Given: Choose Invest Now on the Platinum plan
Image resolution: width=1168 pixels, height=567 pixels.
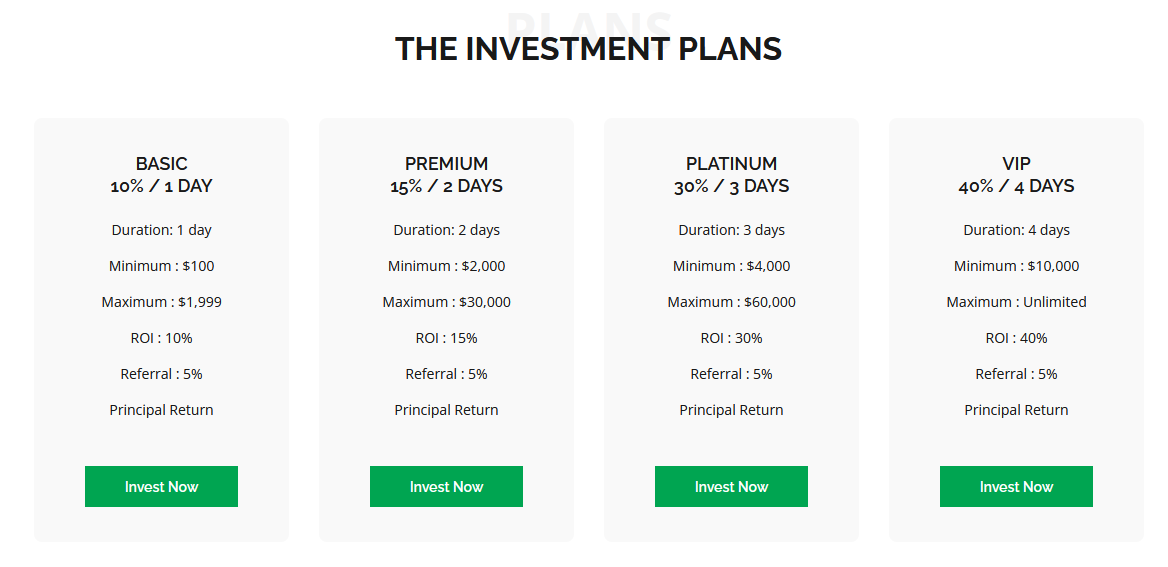Looking at the screenshot, I should pyautogui.click(x=731, y=487).
